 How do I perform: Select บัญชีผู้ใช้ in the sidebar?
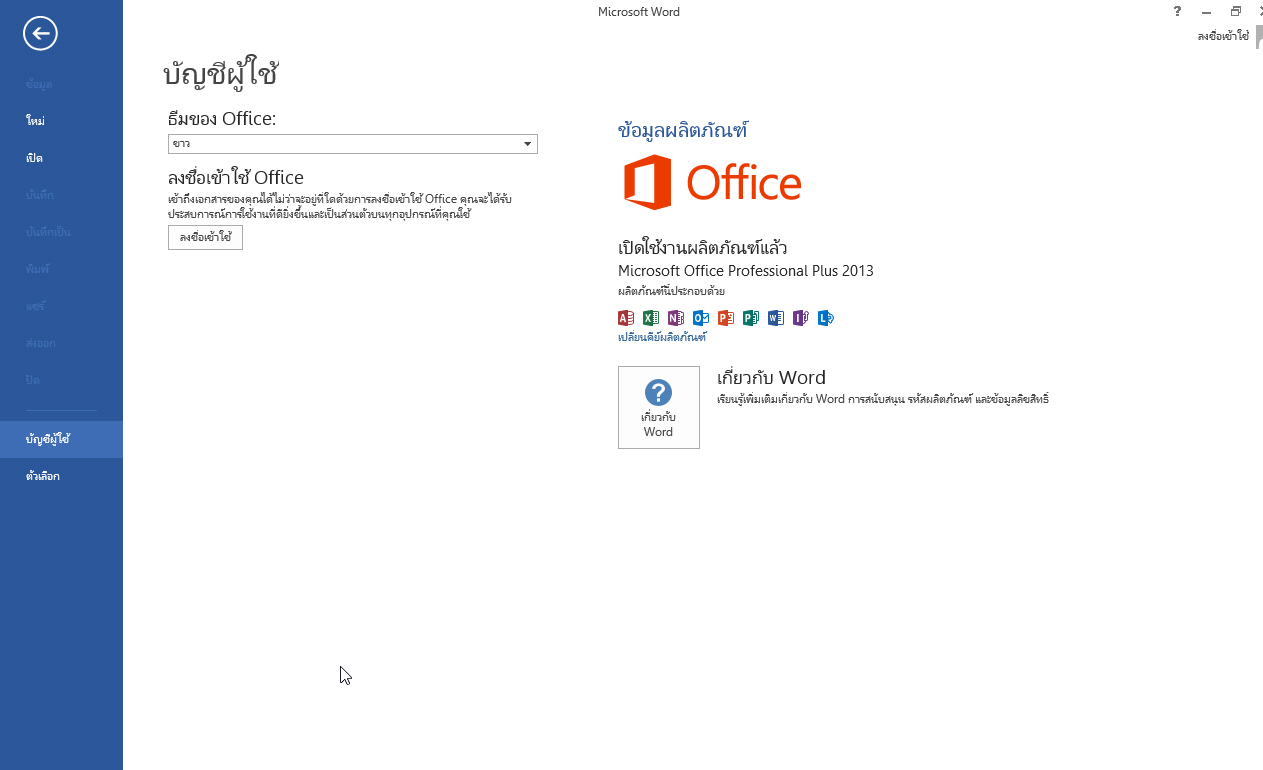(61, 439)
